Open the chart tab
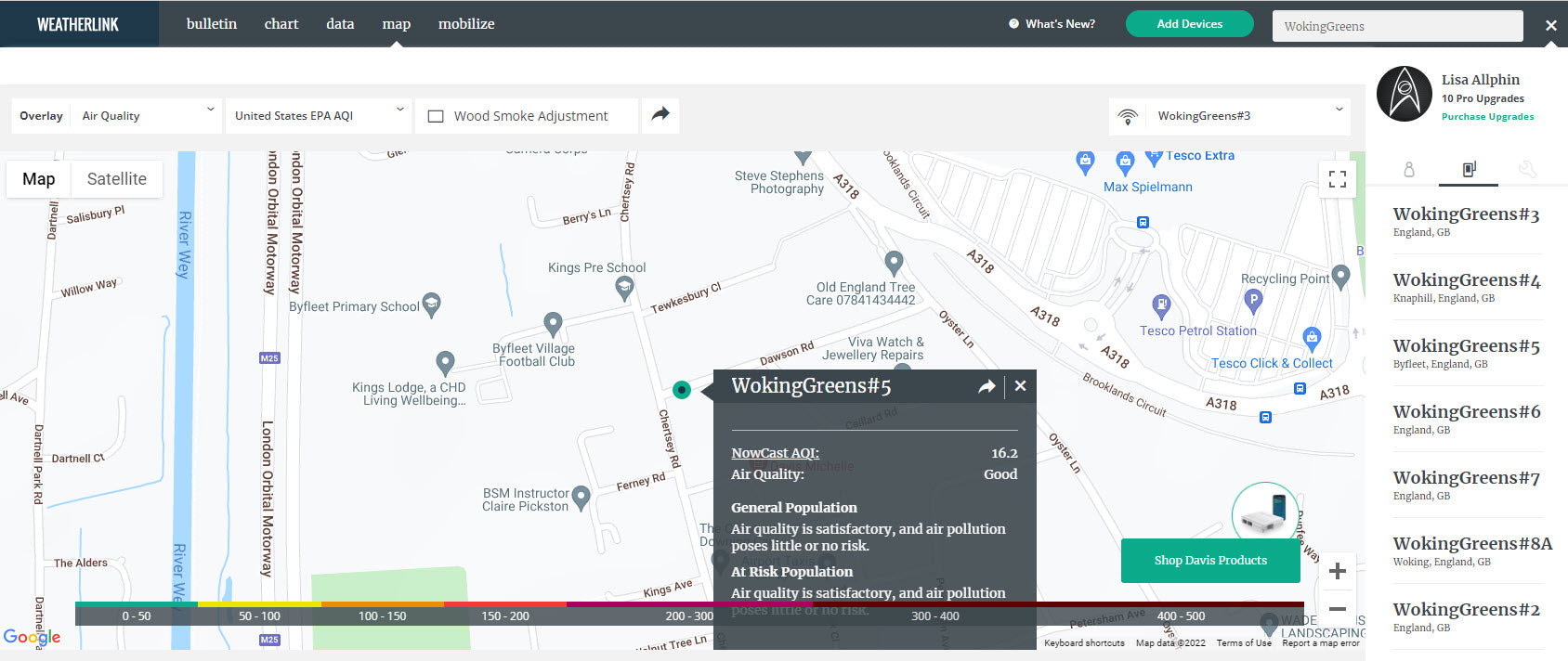Viewport: 1568px width, 661px height. tap(281, 24)
